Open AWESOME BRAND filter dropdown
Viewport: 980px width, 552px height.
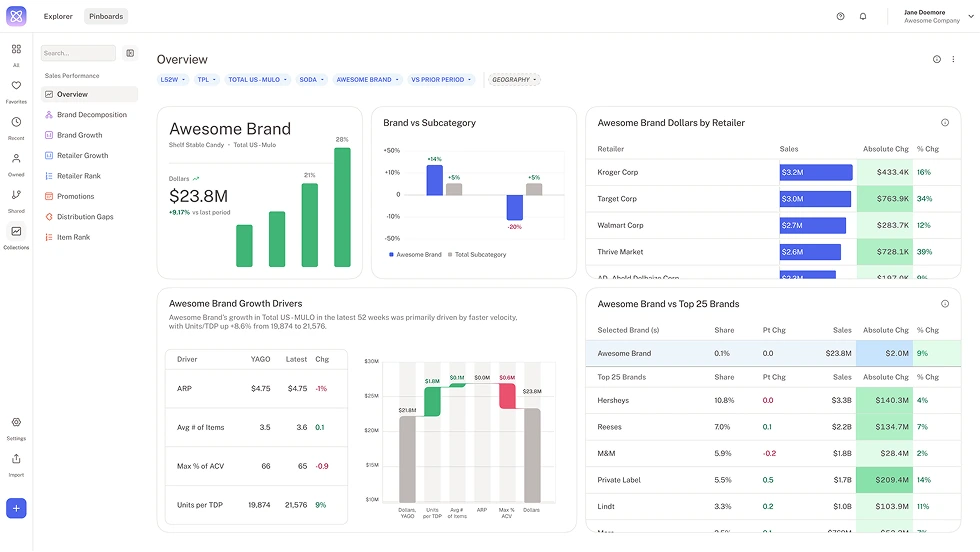click(368, 80)
